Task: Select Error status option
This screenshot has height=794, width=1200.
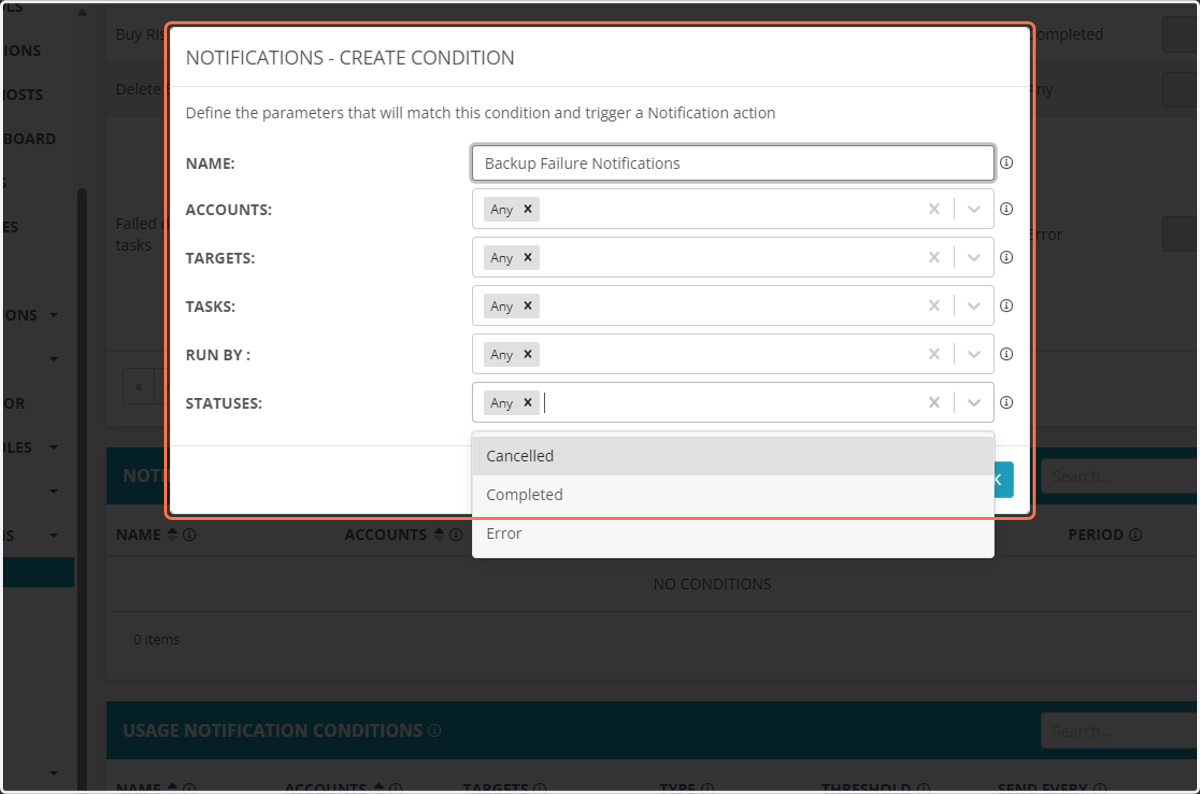Action: tap(733, 534)
